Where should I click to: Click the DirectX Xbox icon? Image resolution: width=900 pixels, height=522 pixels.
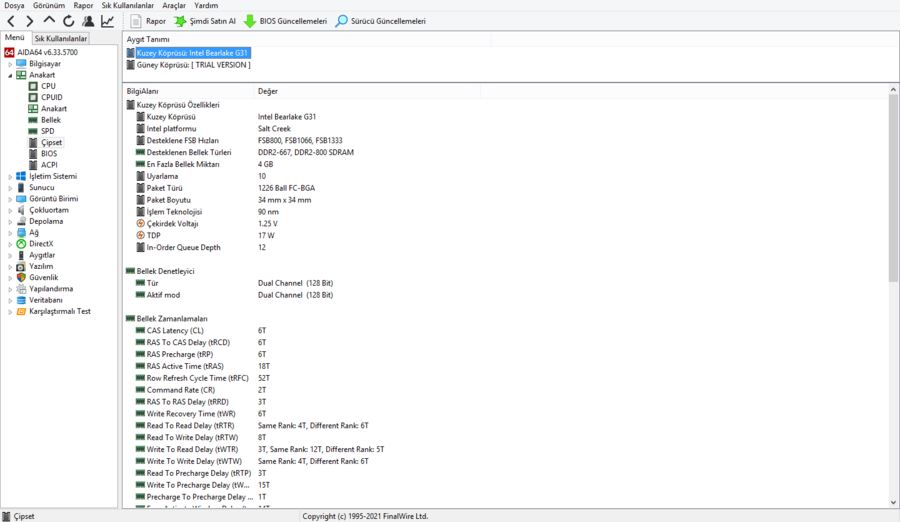(x=21, y=244)
